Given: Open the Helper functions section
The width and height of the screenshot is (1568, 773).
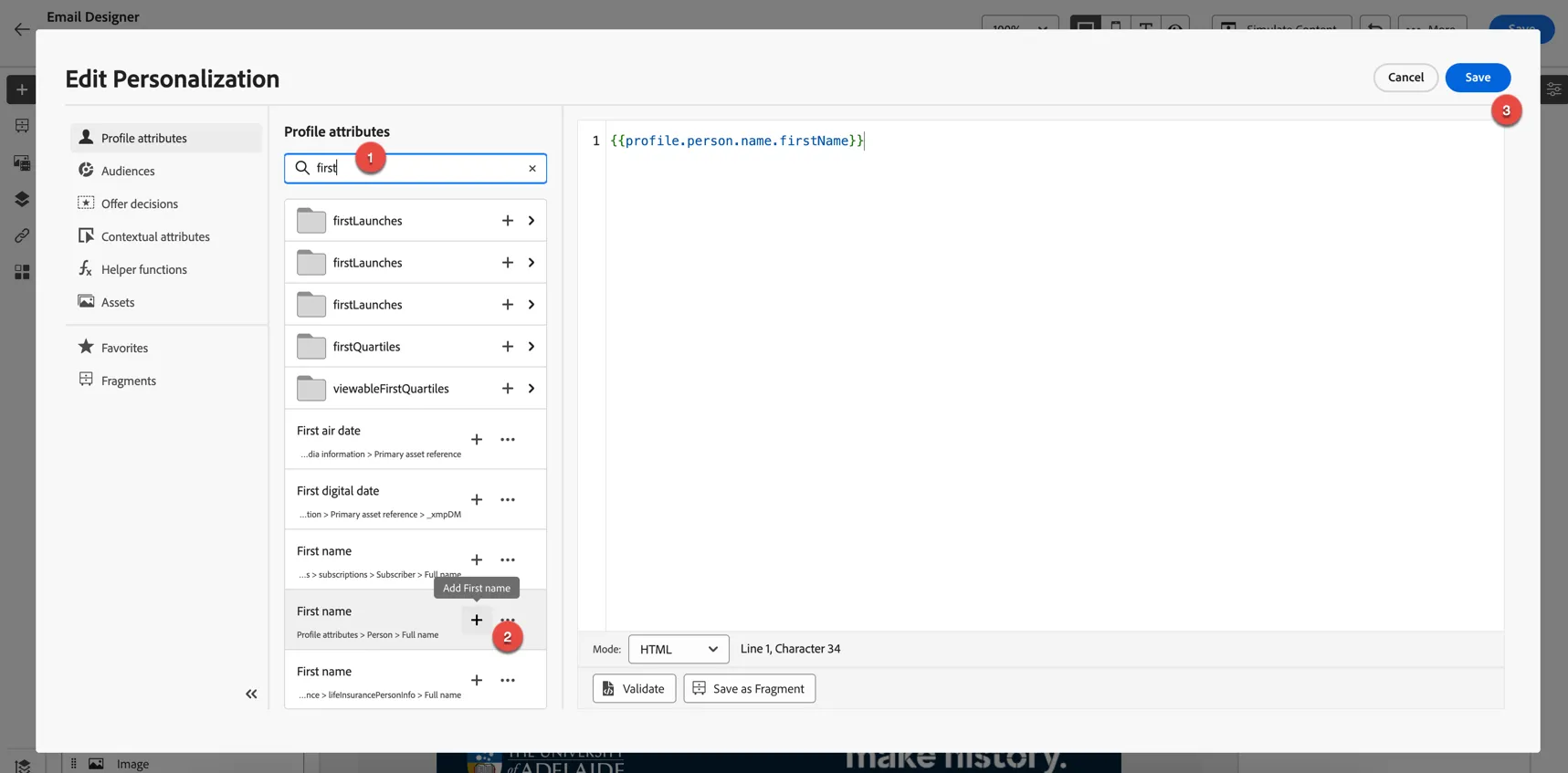Looking at the screenshot, I should click(x=165, y=269).
